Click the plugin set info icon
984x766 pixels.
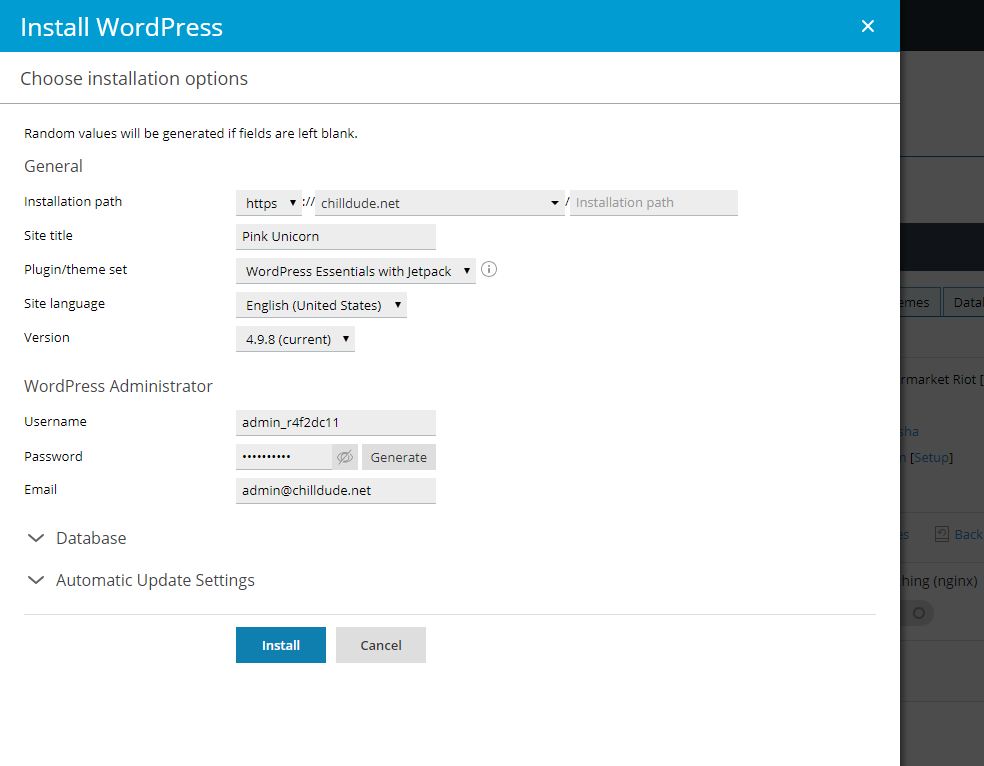pos(489,270)
